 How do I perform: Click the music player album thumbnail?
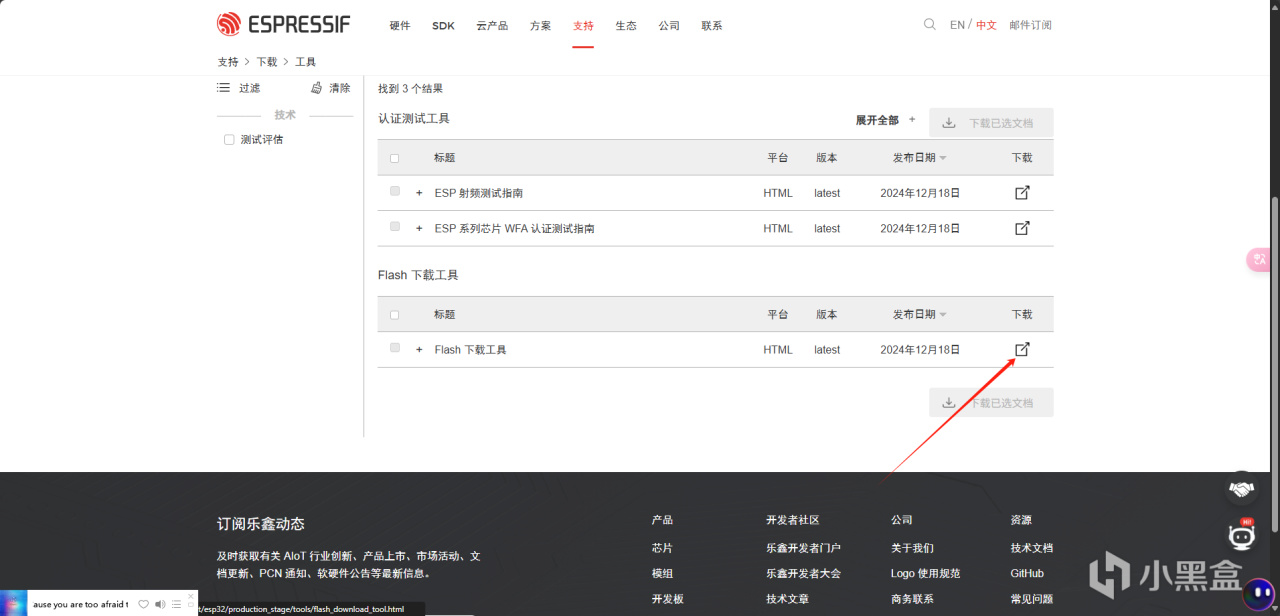14,603
